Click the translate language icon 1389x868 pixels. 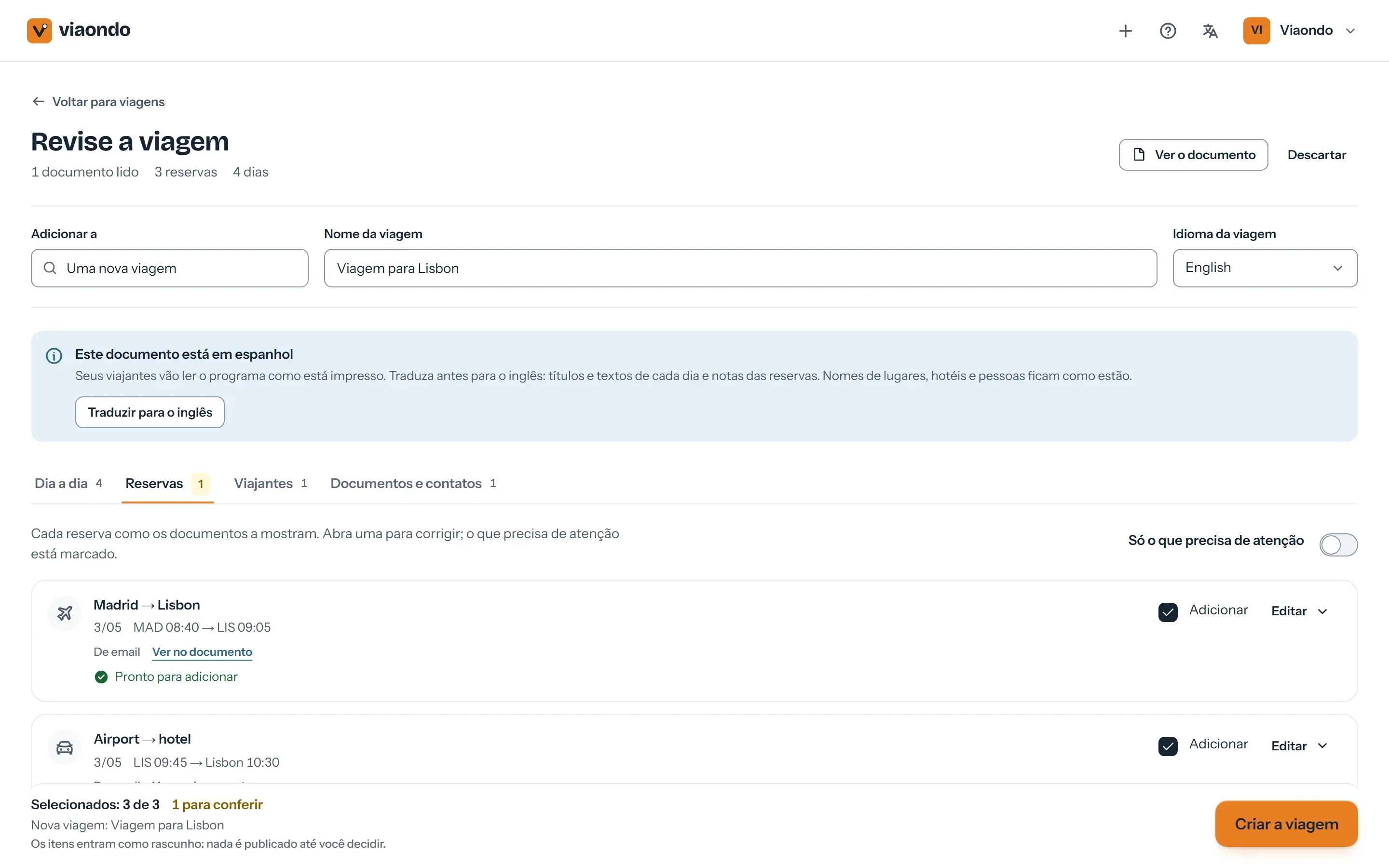tap(1210, 30)
